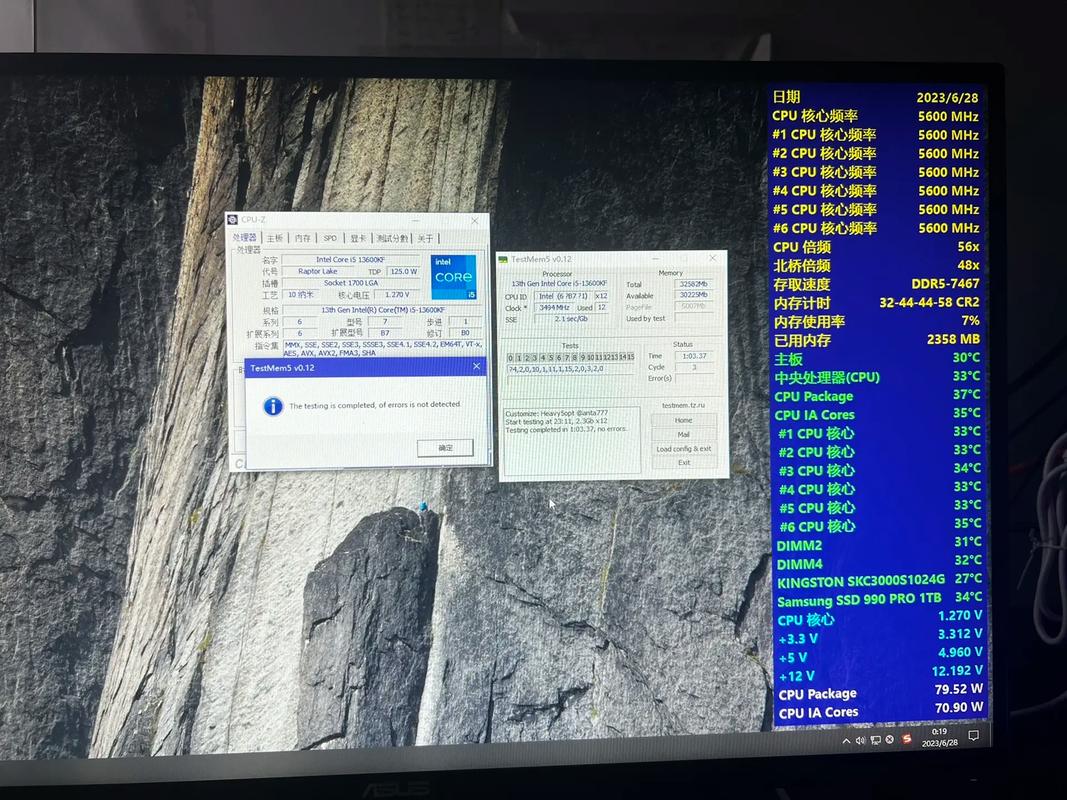
Task: Open the network tray icon
Action: tap(875, 740)
